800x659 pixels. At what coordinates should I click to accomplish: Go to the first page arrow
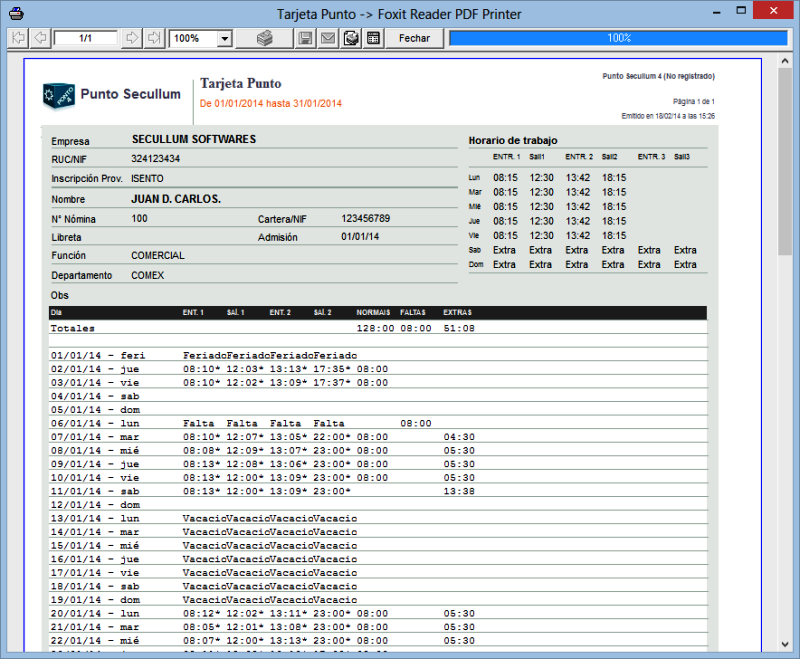click(x=17, y=38)
